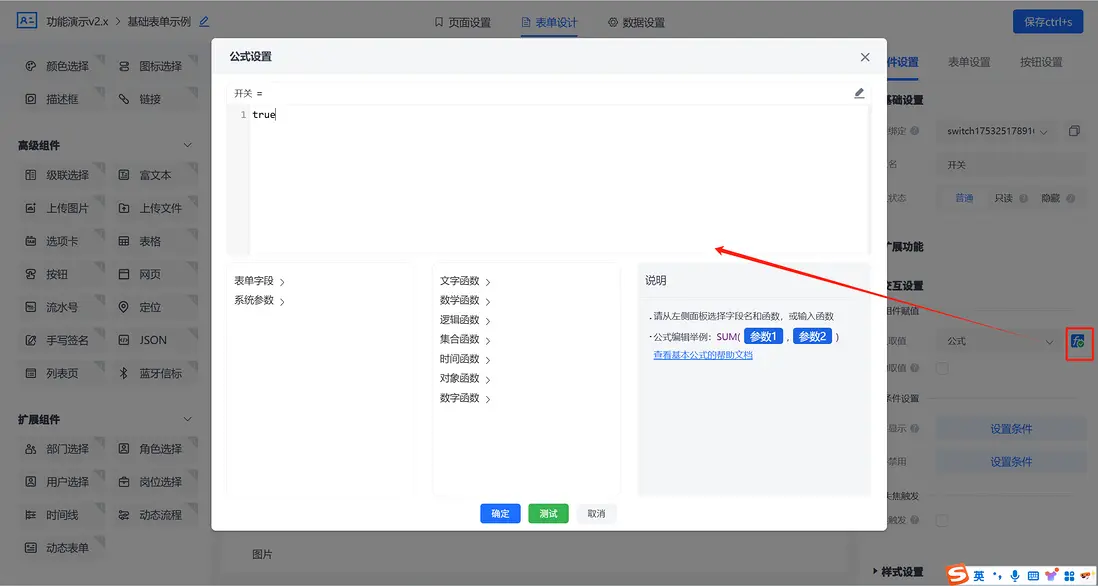Image resolution: width=1098 pixels, height=586 pixels.
Task: Switch to the 表单设计 tab
Action: click(550, 22)
